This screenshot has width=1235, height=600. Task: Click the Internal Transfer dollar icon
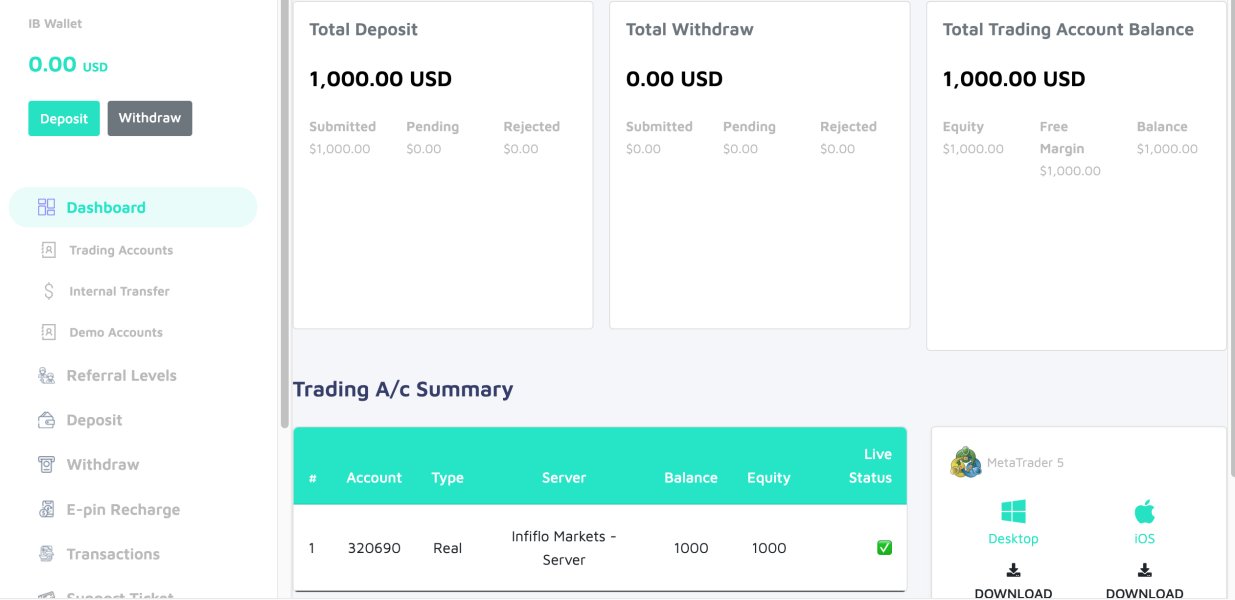(48, 291)
